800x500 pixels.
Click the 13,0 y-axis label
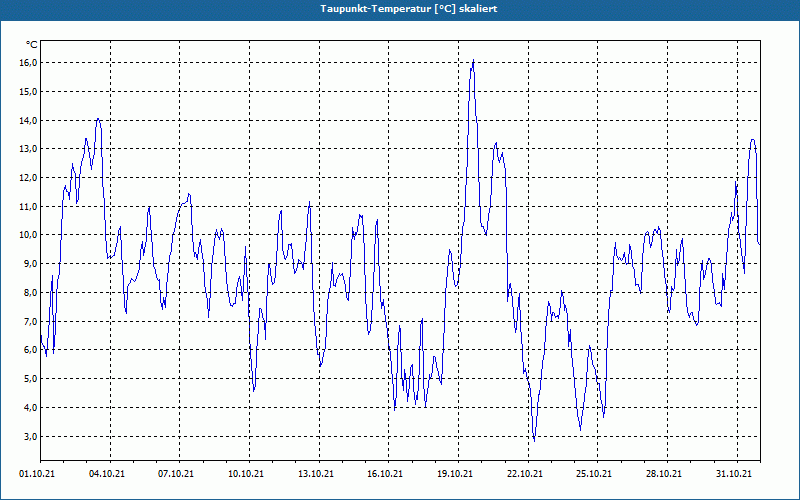(x=29, y=149)
